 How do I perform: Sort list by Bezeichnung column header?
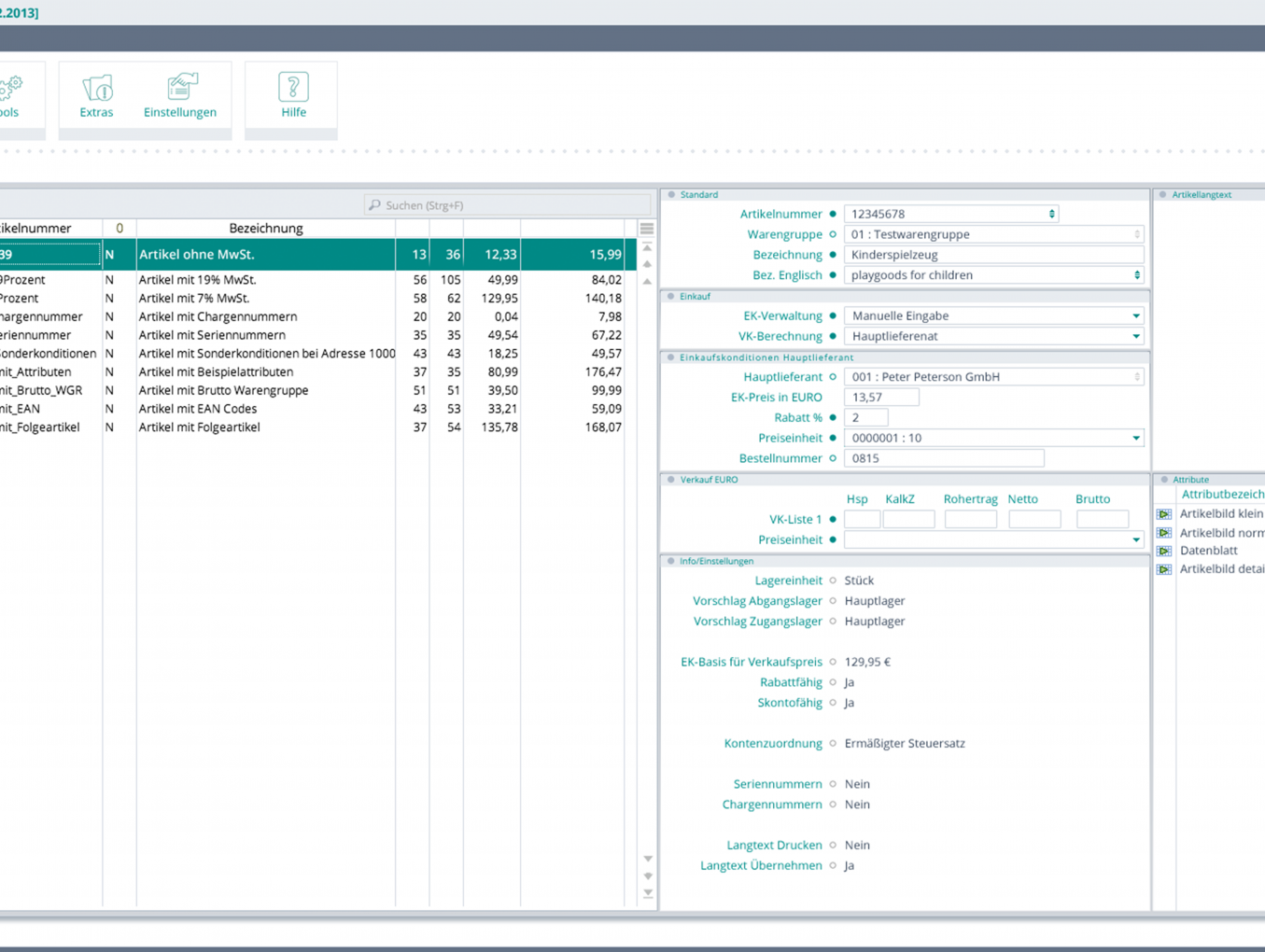pyautogui.click(x=266, y=229)
